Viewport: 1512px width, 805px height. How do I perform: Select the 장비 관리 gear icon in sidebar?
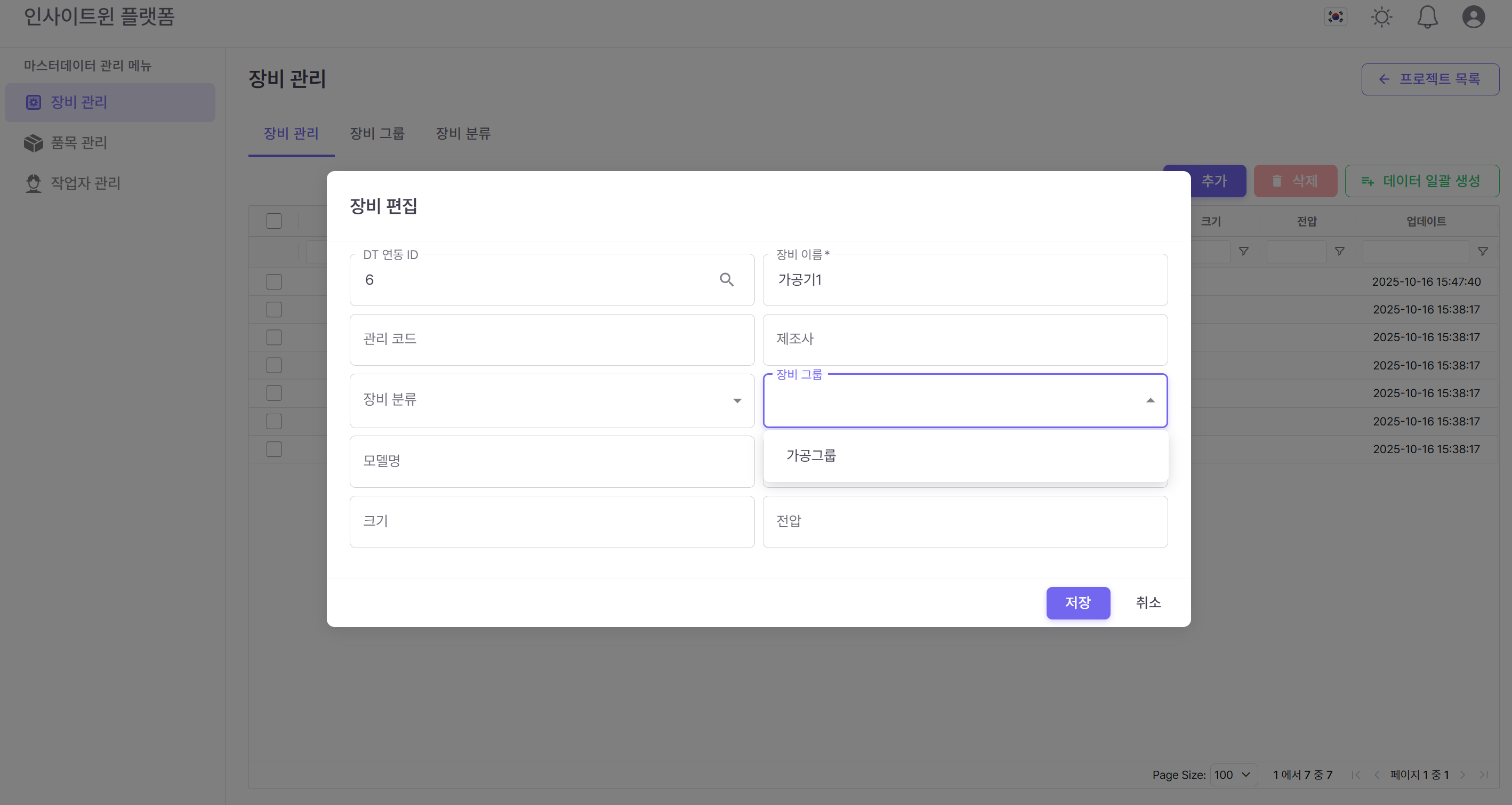point(34,102)
